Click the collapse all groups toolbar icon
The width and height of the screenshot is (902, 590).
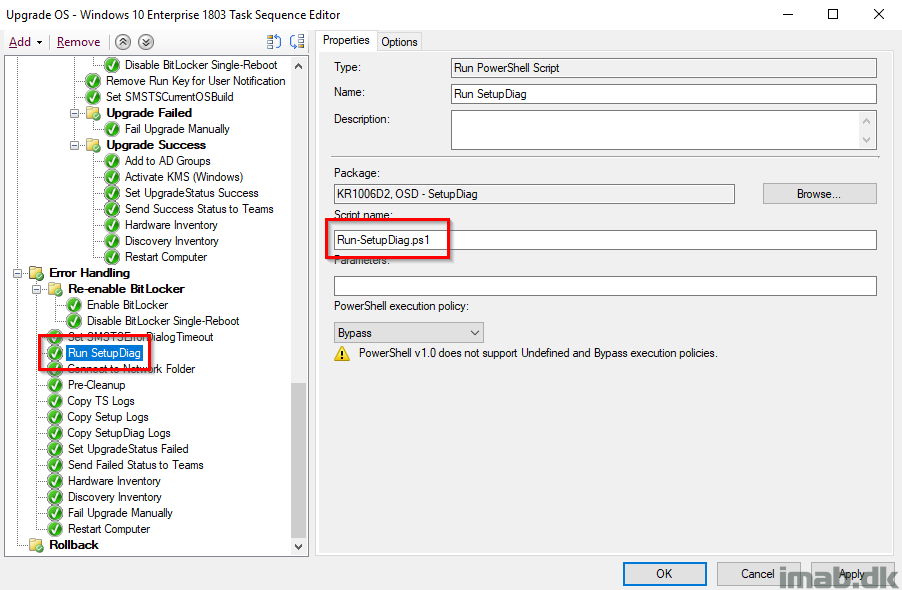point(297,42)
